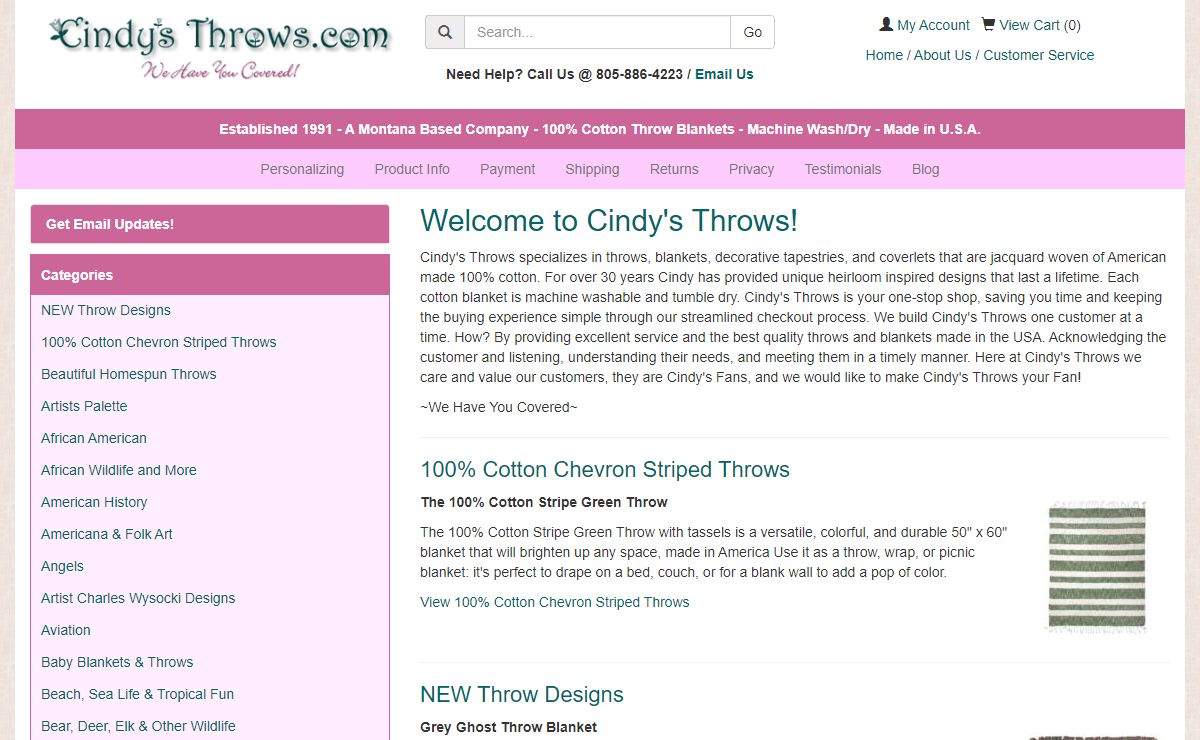Select American History category
This screenshot has width=1200, height=740.
pos(94,502)
